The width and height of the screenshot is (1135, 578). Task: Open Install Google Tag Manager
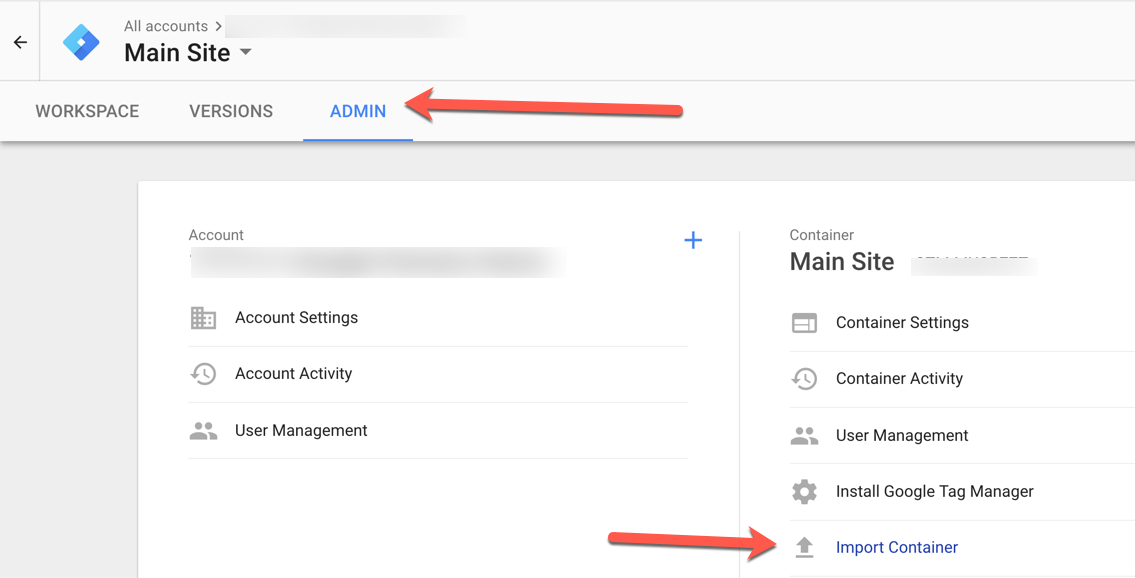(x=934, y=492)
